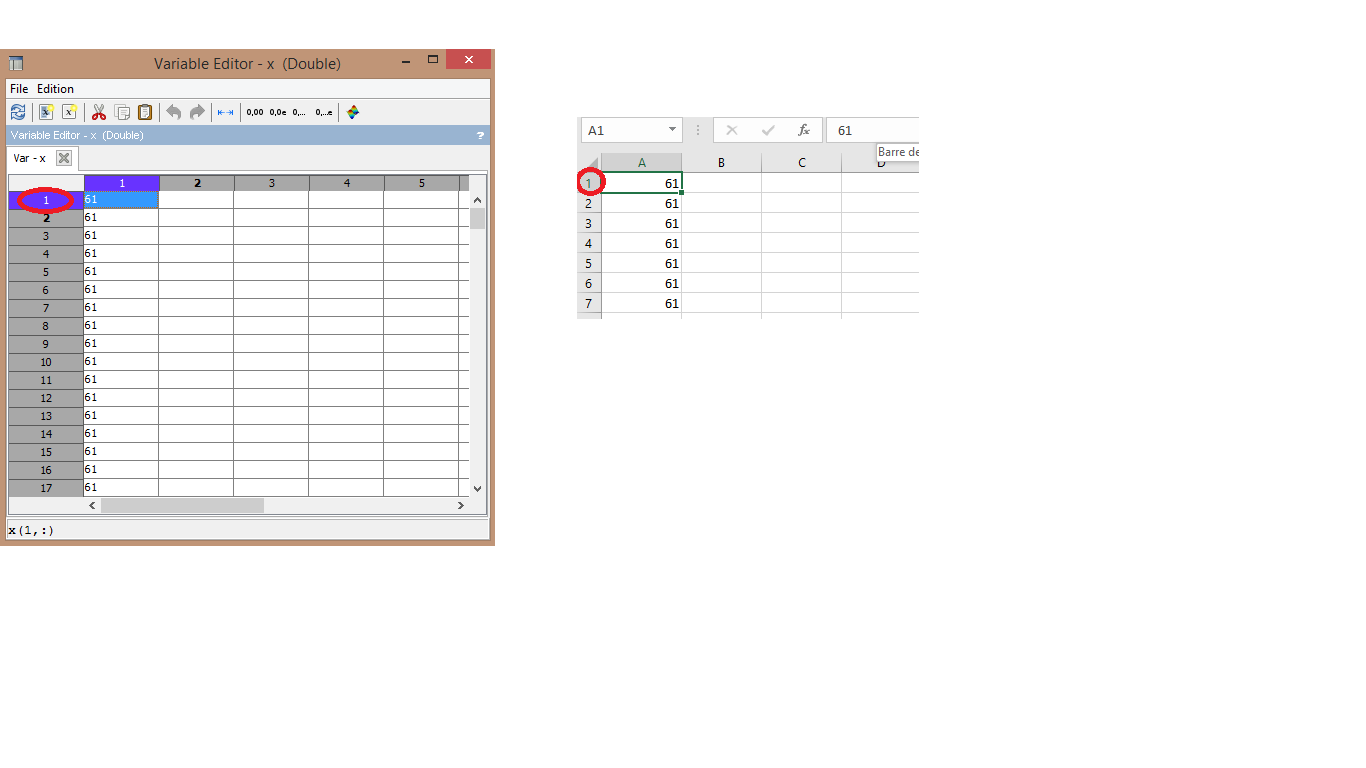Click column header 3 in Variable Editor
1366x768 pixels.
(x=272, y=183)
